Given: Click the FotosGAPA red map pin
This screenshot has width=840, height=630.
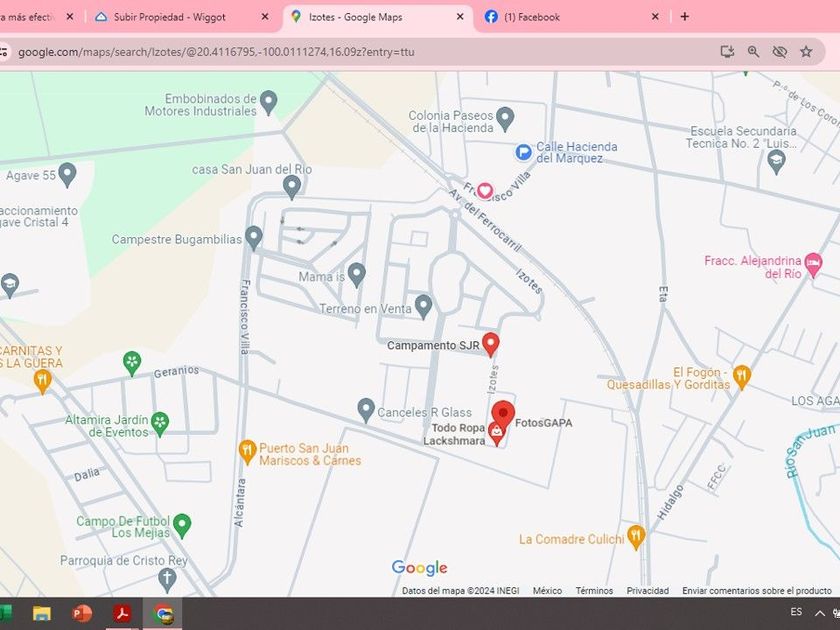Looking at the screenshot, I should (503, 413).
